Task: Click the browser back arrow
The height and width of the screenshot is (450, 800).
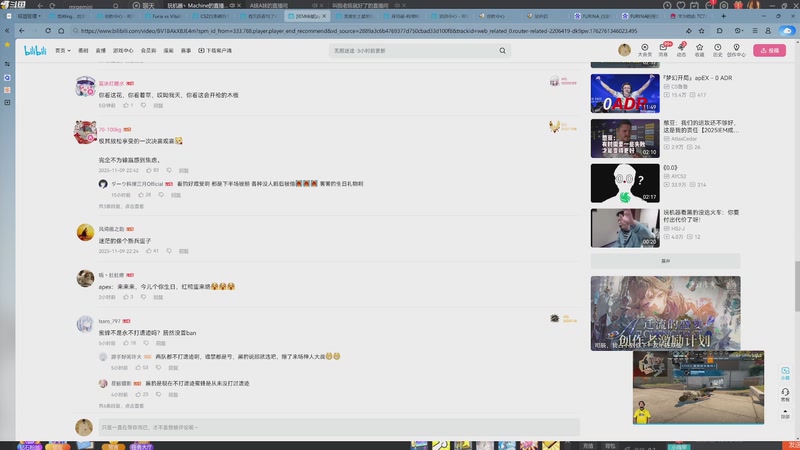Action: pyautogui.click(x=21, y=31)
